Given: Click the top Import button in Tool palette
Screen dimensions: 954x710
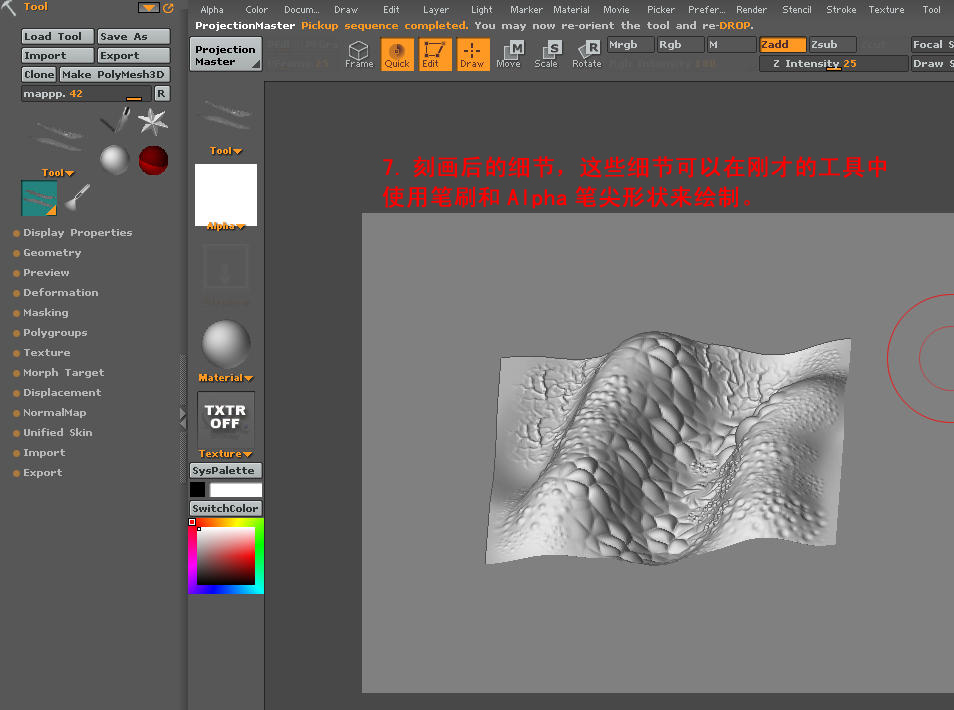Looking at the screenshot, I should point(58,55).
